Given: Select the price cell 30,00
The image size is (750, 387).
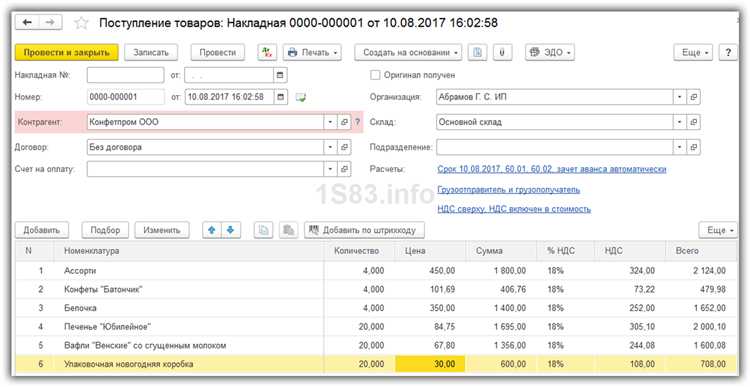Looking at the screenshot, I should [430, 364].
